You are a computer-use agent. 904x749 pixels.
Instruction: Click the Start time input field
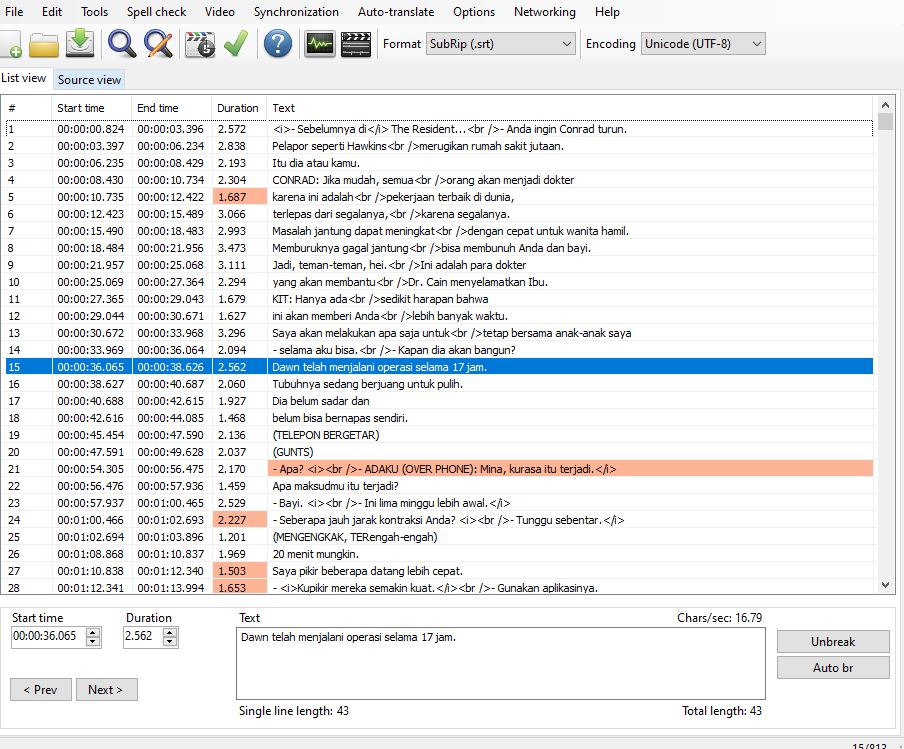pos(48,637)
